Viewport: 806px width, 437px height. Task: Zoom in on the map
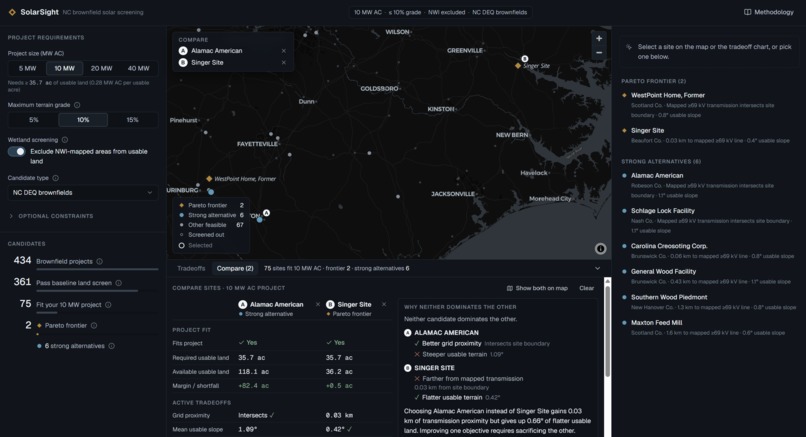[599, 39]
